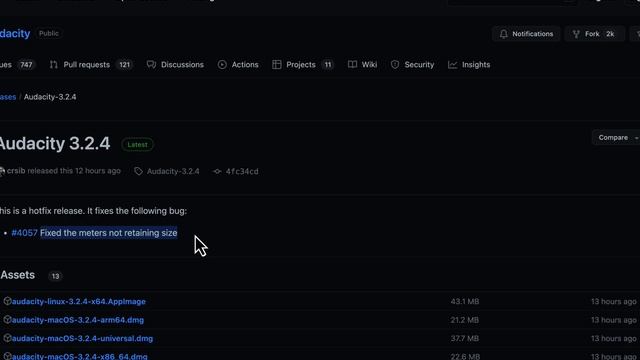Screen dimensions: 640x360
Task: Open the audacity repository link
Action: point(15,33)
